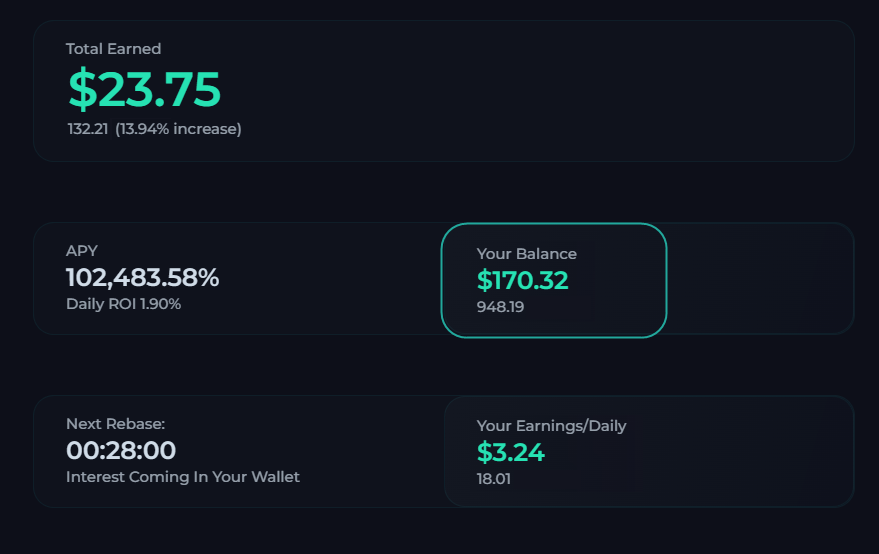Click the Your Earnings/Daily label
Viewport: 879px width, 554px height.
click(551, 426)
